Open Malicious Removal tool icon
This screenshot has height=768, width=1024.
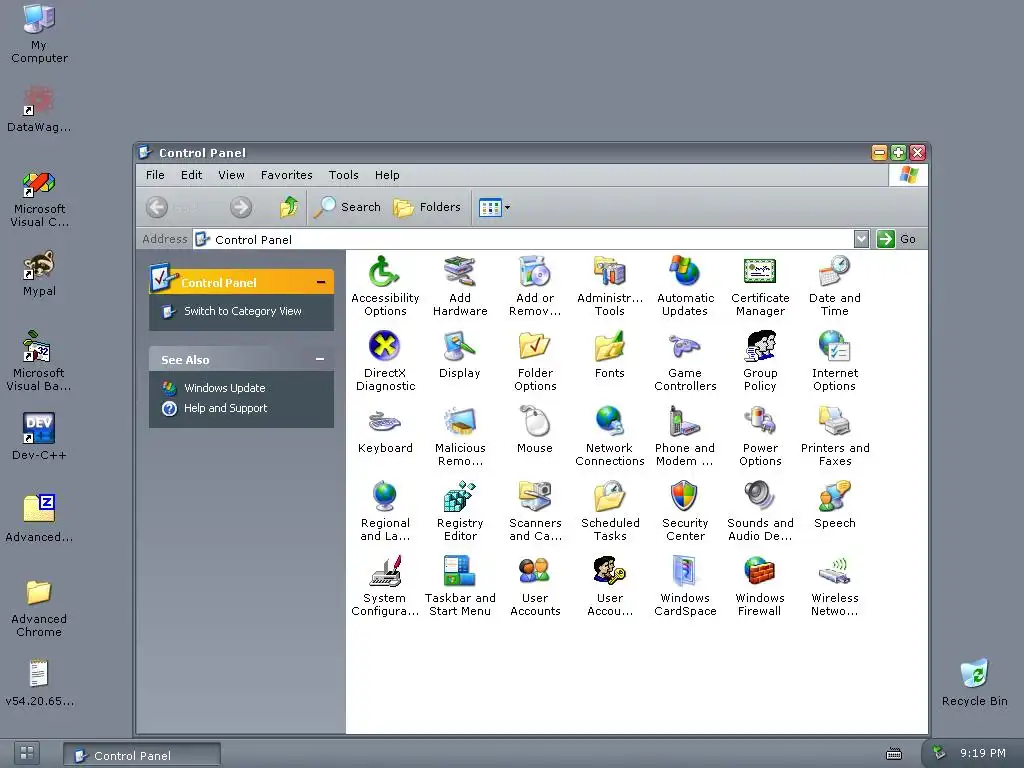460,436
